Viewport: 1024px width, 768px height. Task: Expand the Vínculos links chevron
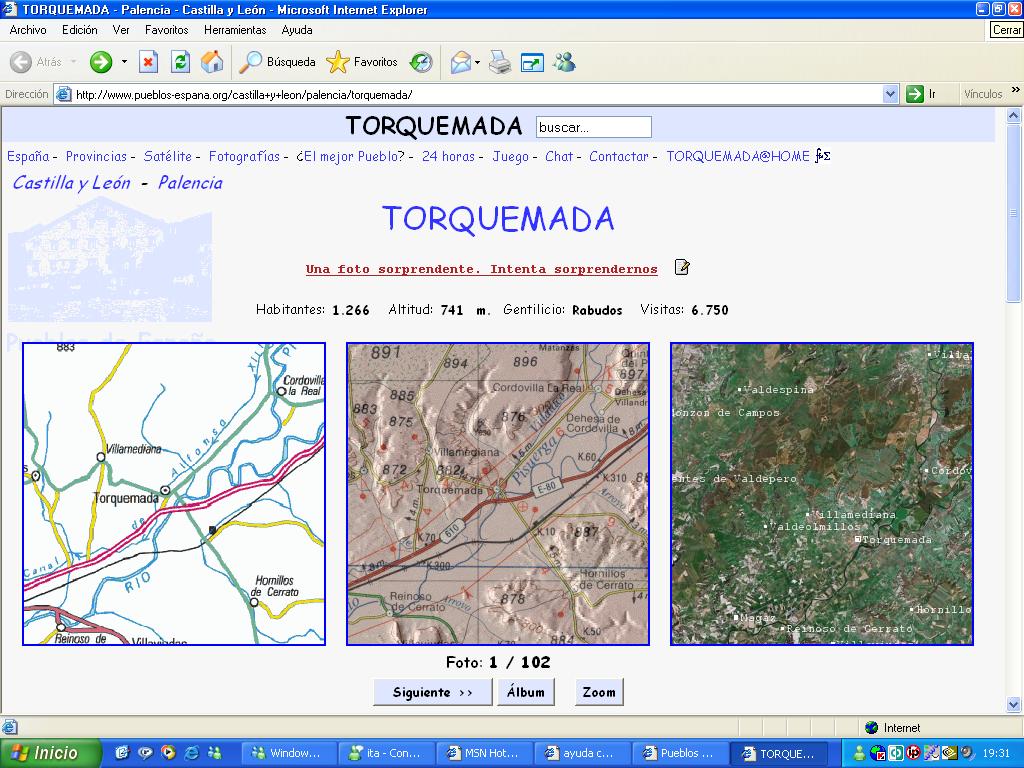pos(1015,94)
